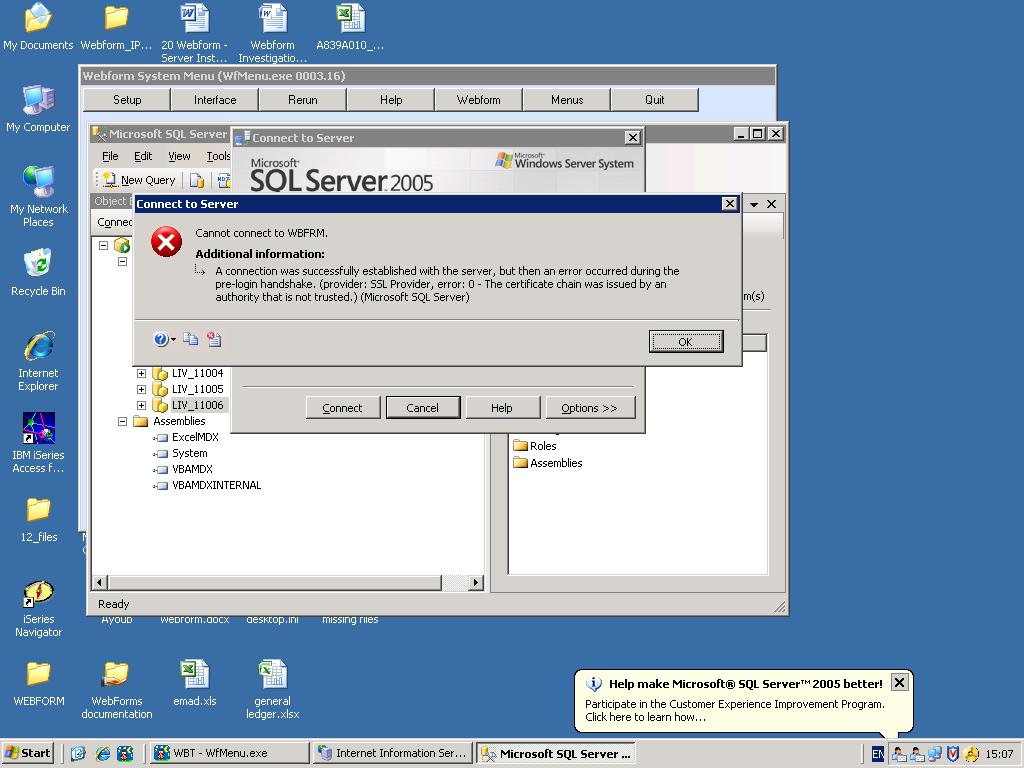The height and width of the screenshot is (768, 1024).
Task: Click the New Query toolbar button
Action: click(x=138, y=180)
